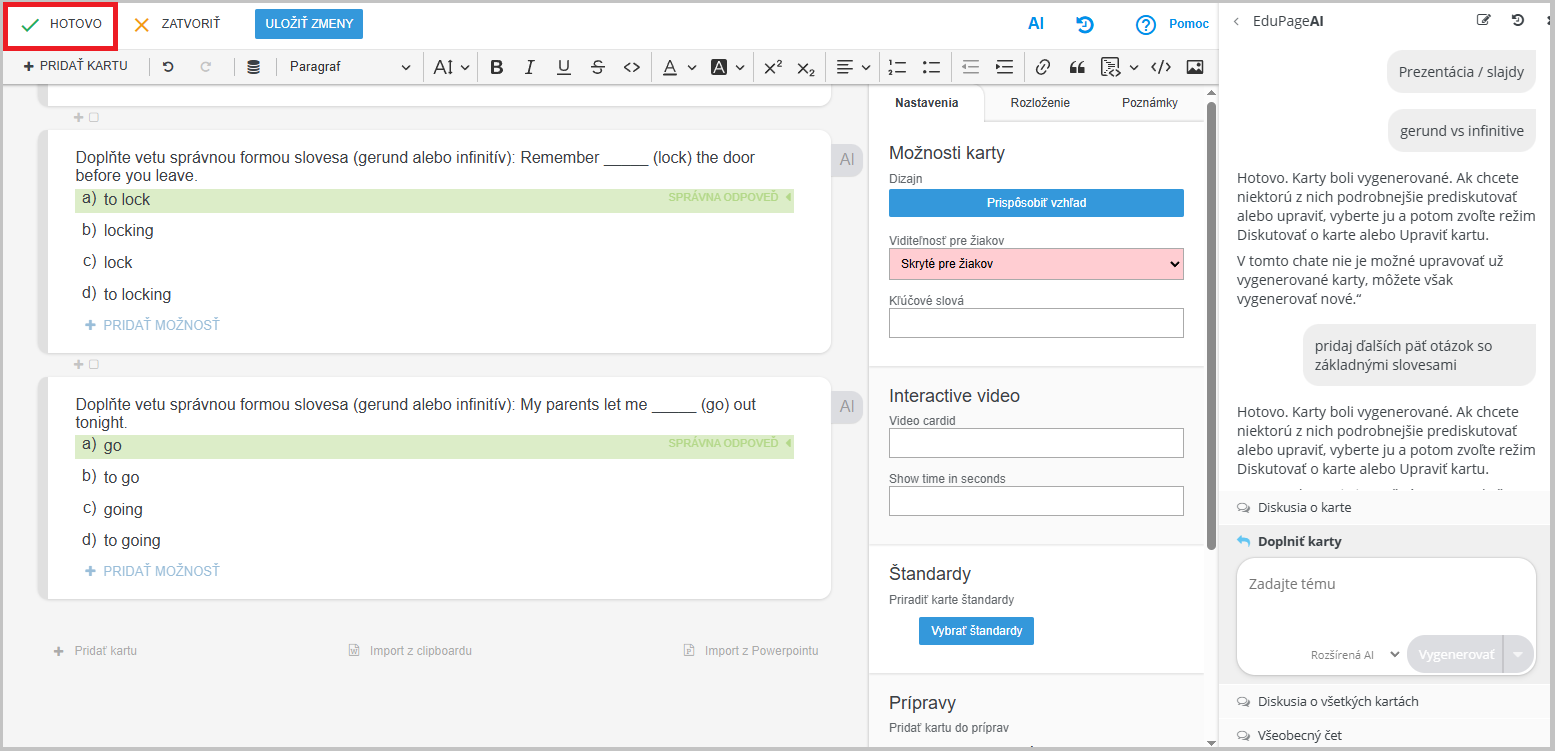Viewport: 1555px width, 751px height.
Task: Select answer option 'locking' in first question
Action: click(x=128, y=231)
